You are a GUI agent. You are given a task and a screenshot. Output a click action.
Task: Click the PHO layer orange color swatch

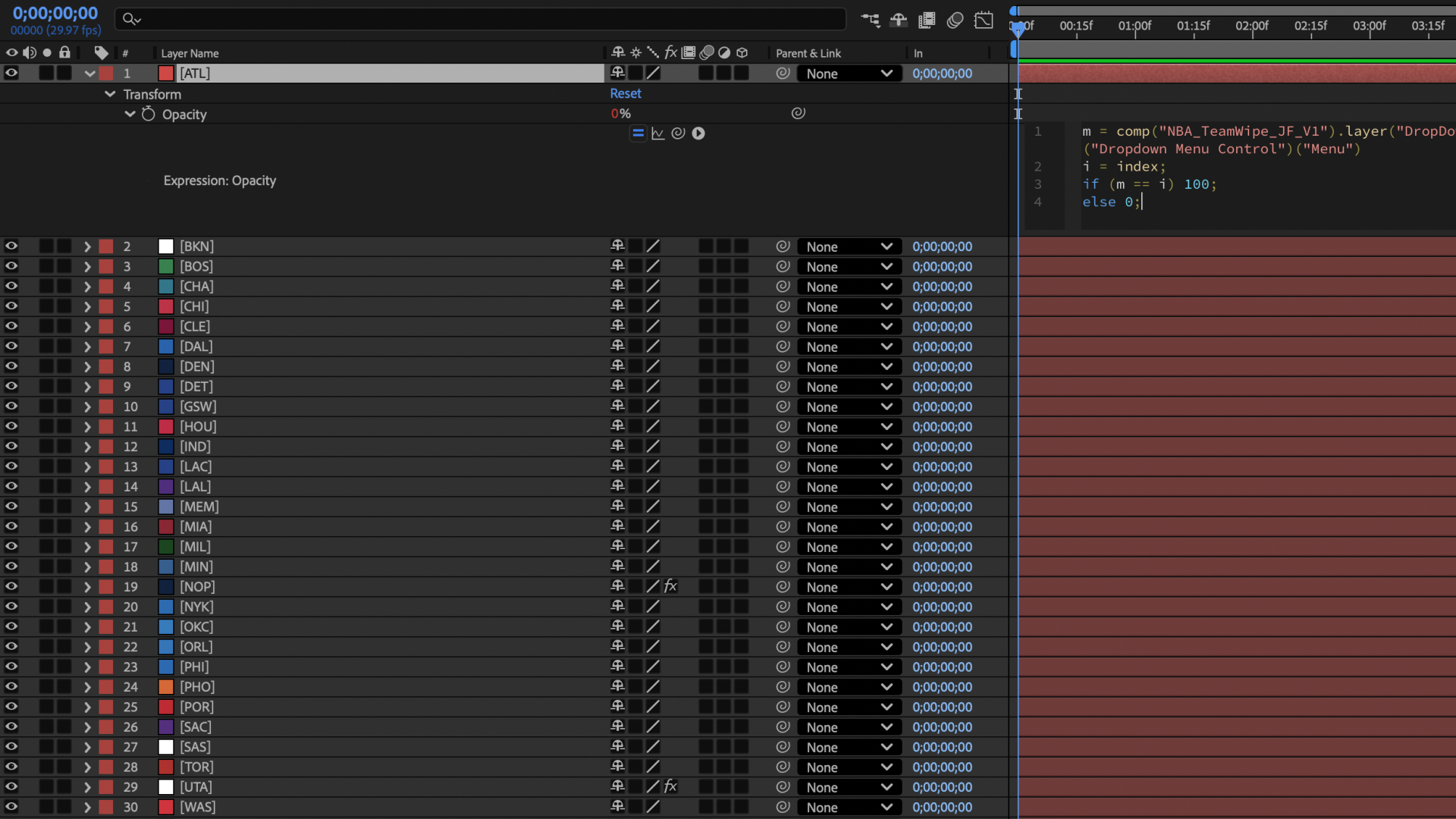point(165,687)
